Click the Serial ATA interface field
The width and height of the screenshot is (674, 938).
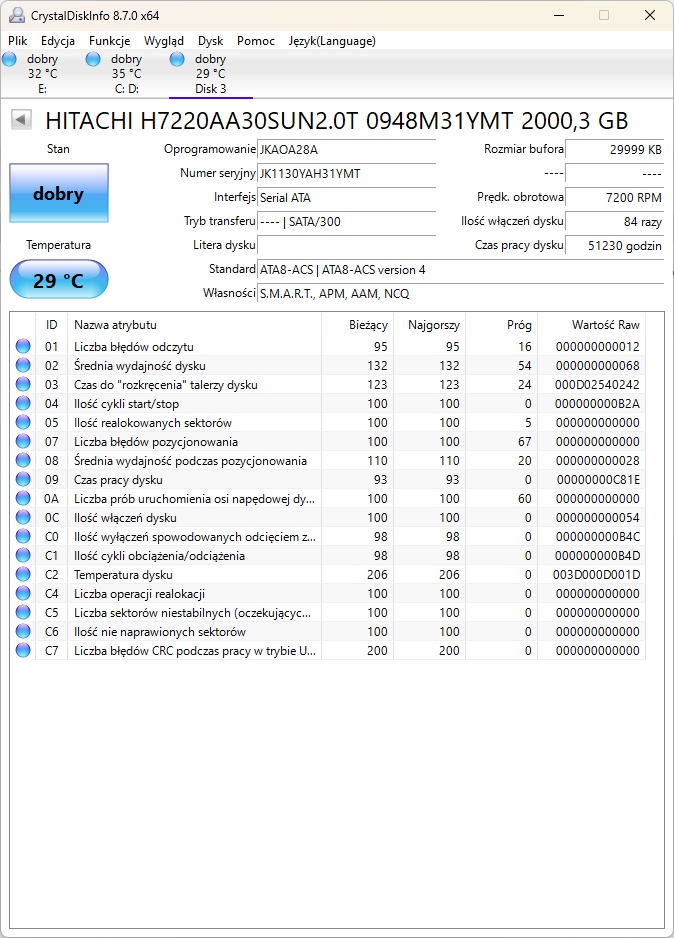346,197
